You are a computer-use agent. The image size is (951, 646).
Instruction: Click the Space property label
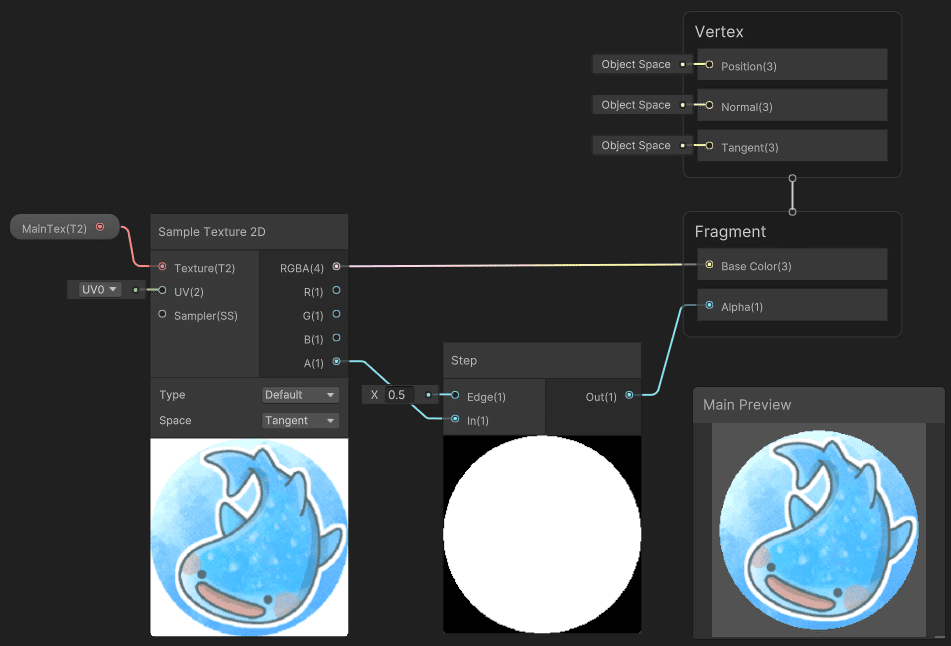point(175,420)
